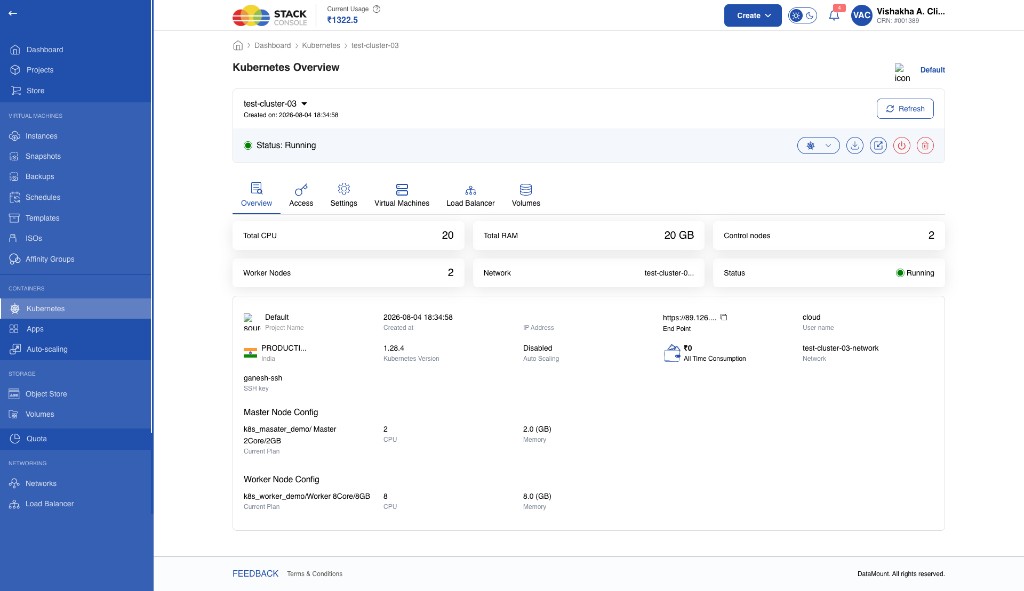Viewport: 1024px width, 591px height.
Task: Go to Dashboard breadcrumb link
Action: point(272,46)
